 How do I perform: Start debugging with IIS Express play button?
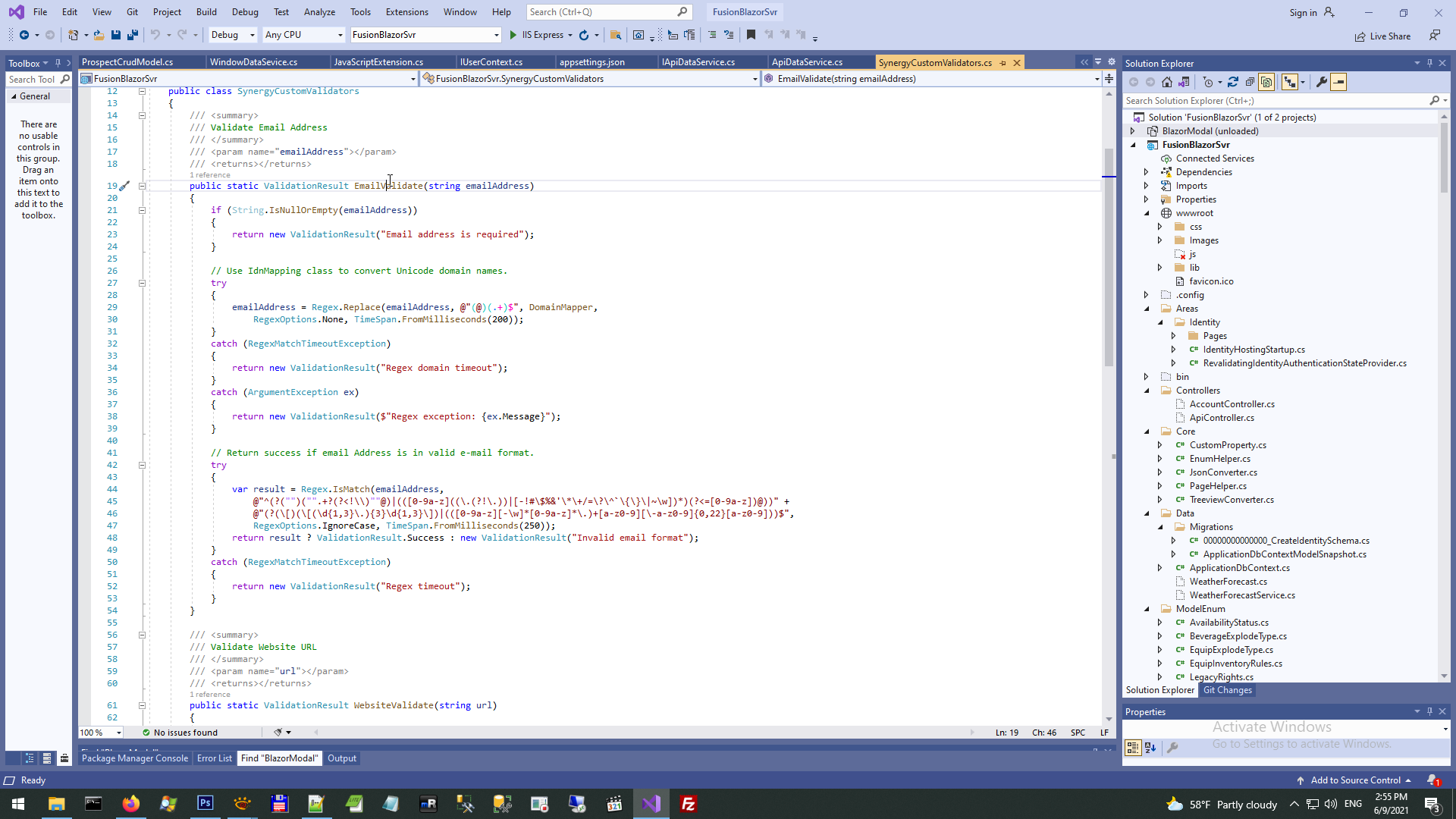[513, 35]
